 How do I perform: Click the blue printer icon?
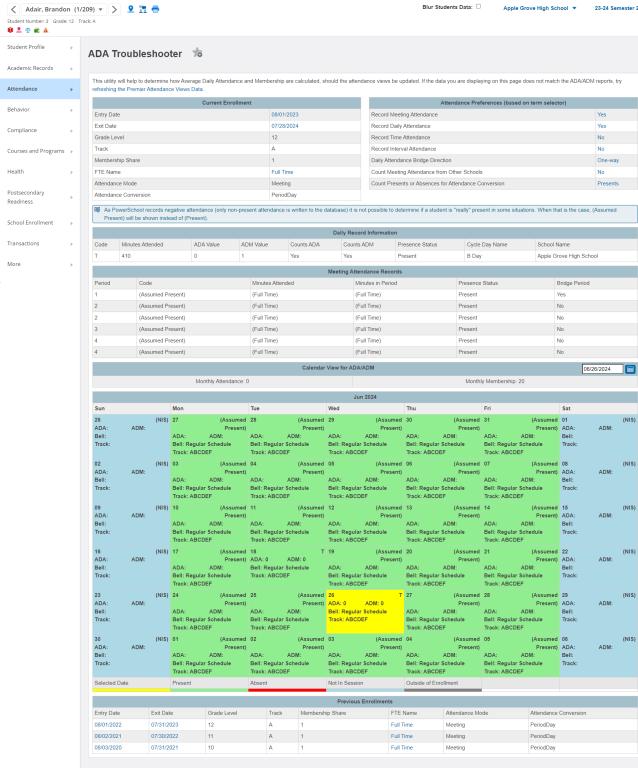[x=155, y=9]
